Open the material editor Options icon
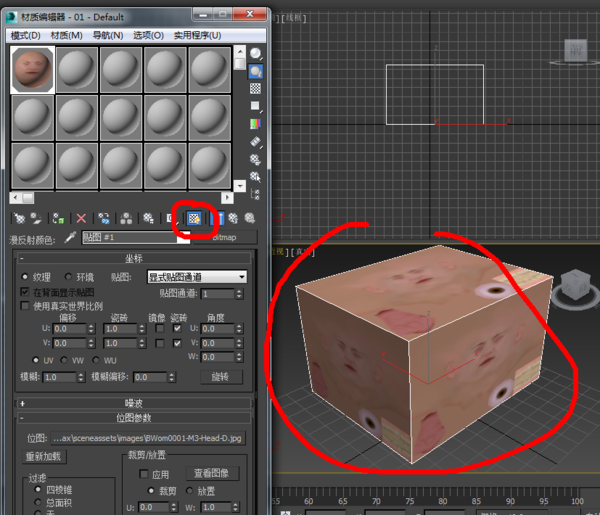The height and width of the screenshot is (515, 600). (255, 159)
